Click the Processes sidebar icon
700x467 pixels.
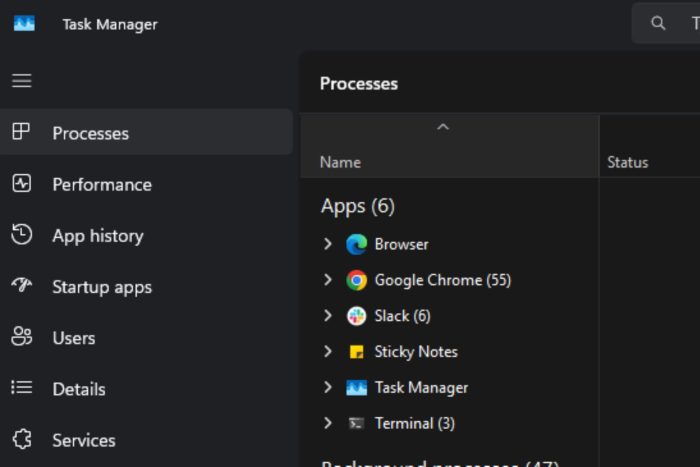21,132
